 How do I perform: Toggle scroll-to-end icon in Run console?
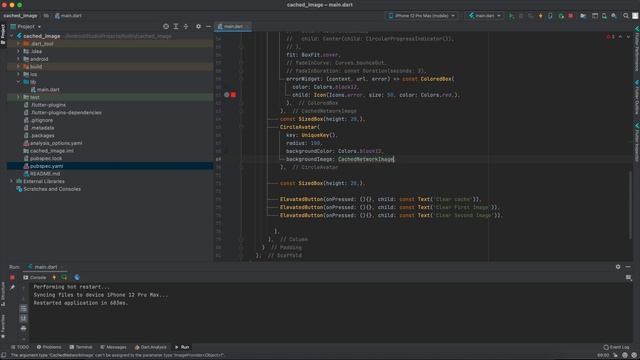[23, 318]
